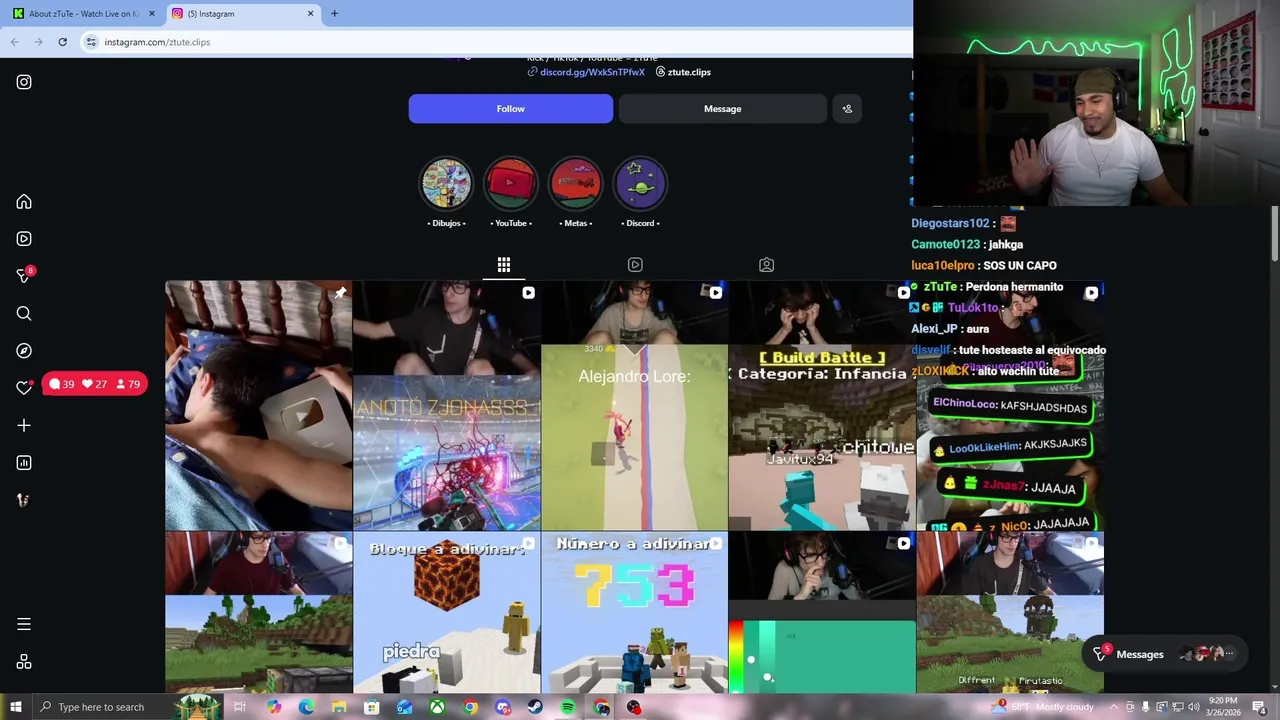Open the dashboard chart icon in sidebar
Viewport: 1280px width, 720px height.
pos(24,463)
